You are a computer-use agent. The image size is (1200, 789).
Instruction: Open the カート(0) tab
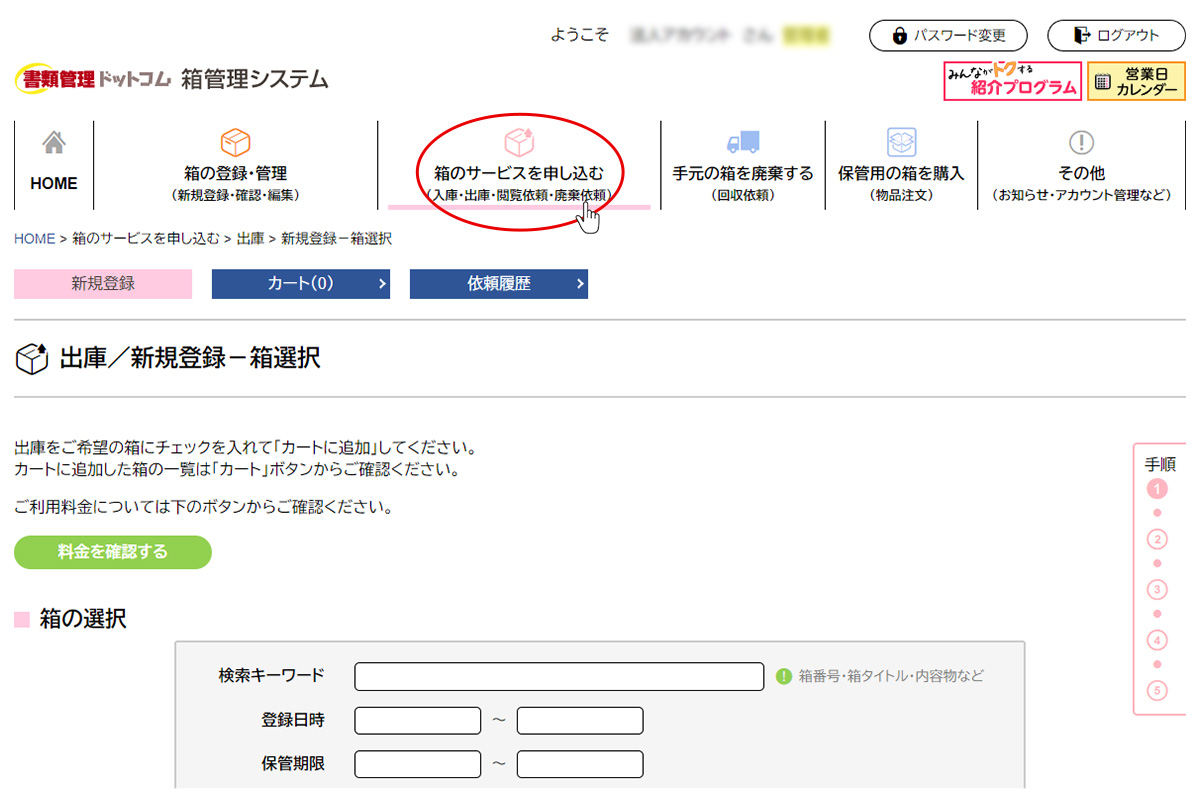[300, 284]
